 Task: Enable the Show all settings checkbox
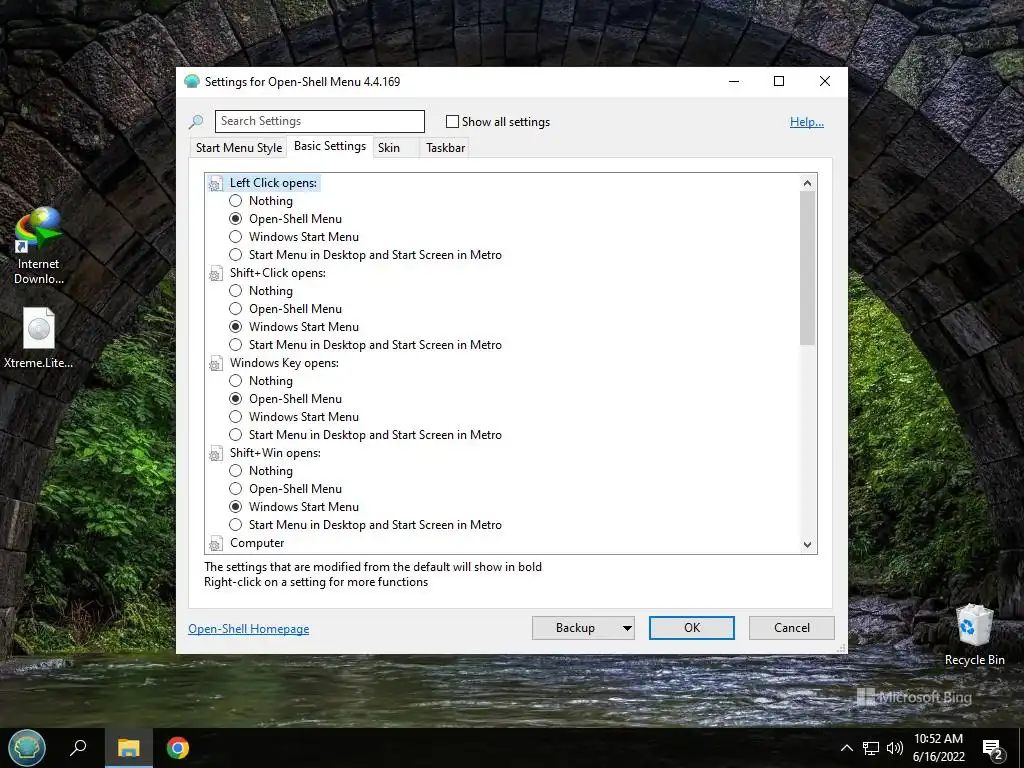[x=452, y=121]
